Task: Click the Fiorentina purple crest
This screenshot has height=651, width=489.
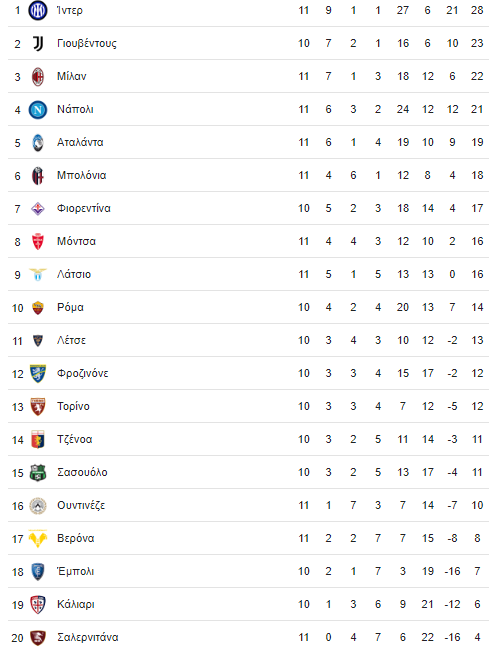Action: (x=37, y=208)
